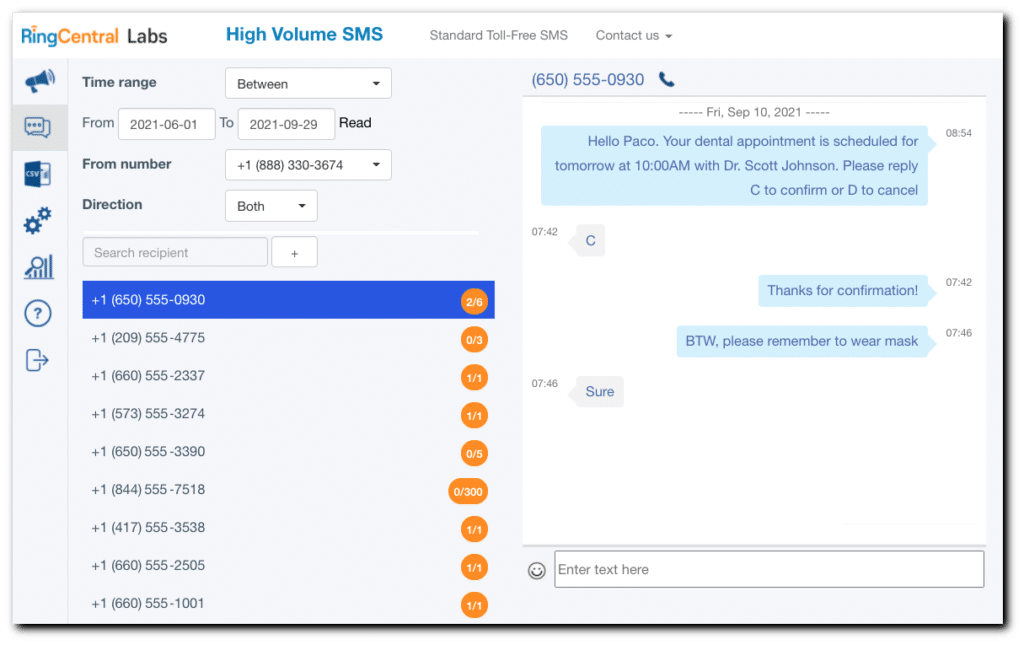This screenshot has height=645, width=1024.
Task: Click the plus button next to search recipient
Action: (294, 253)
